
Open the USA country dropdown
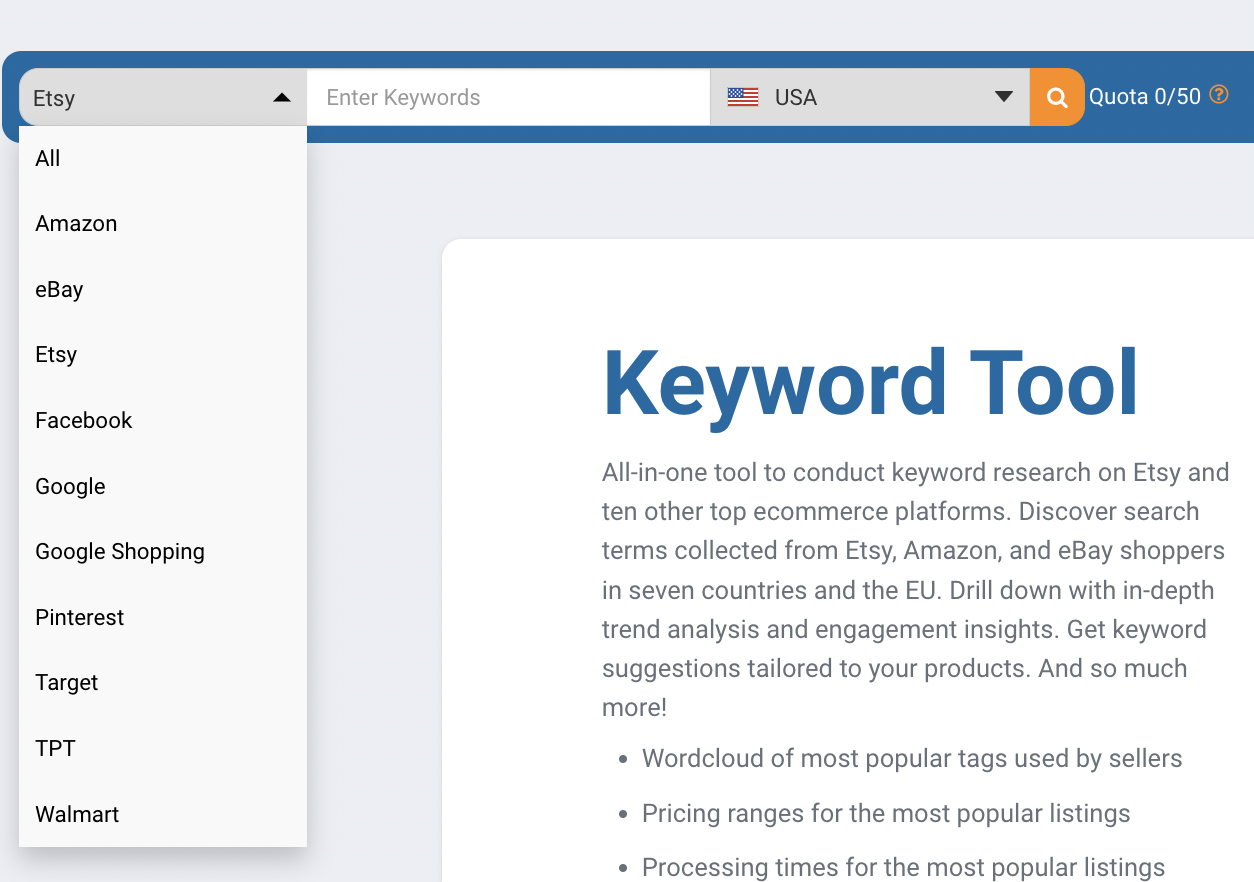coord(870,97)
